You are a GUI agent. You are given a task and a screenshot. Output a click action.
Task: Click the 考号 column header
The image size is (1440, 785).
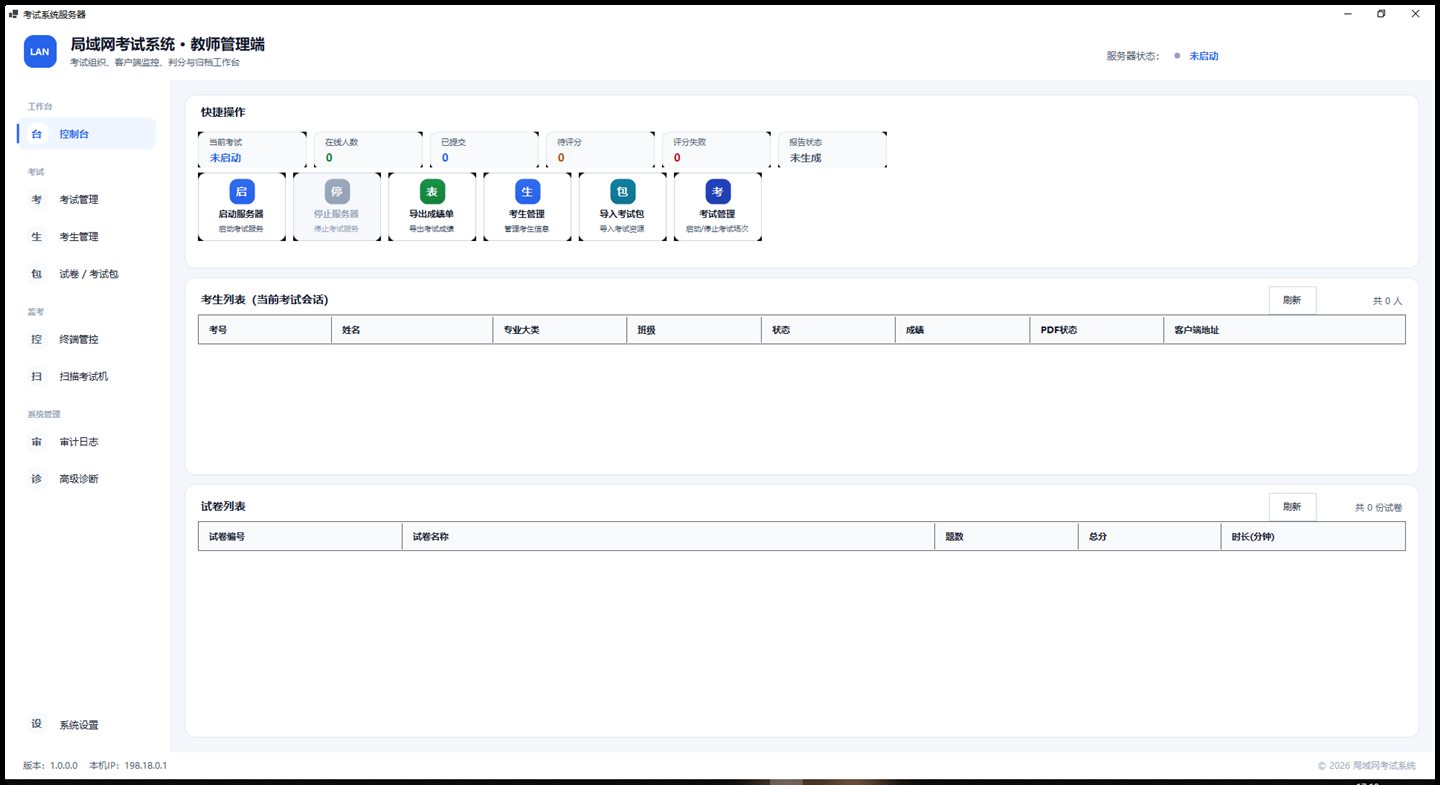pyautogui.click(x=265, y=330)
